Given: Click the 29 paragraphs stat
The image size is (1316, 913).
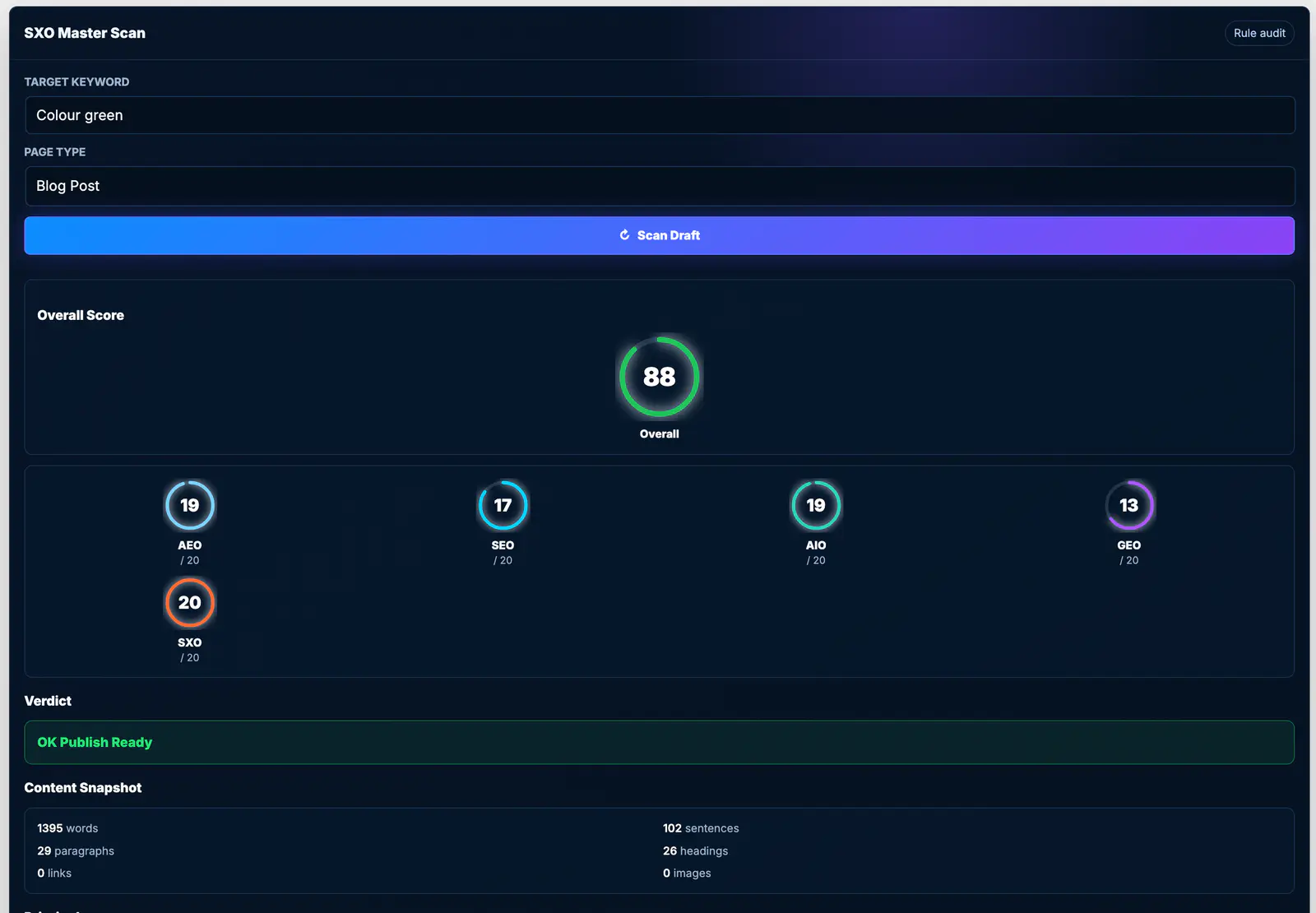Looking at the screenshot, I should 76,850.
